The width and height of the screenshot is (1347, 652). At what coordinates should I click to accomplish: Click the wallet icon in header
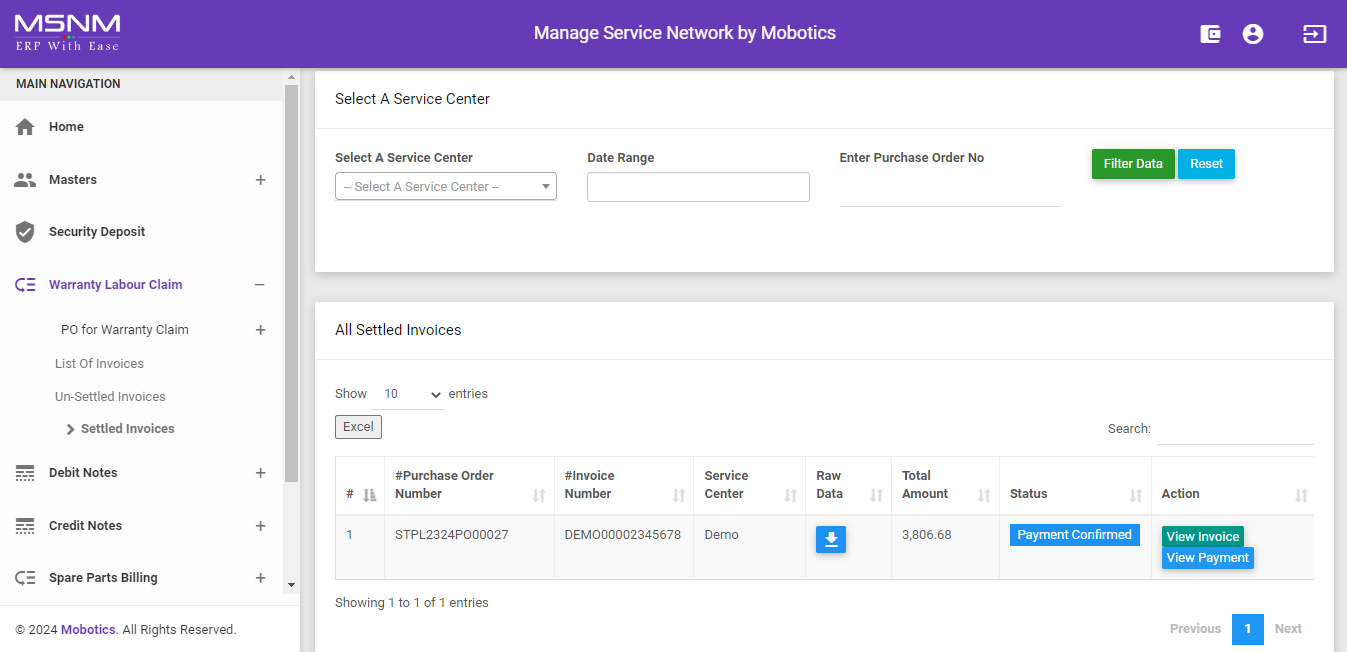(x=1210, y=34)
